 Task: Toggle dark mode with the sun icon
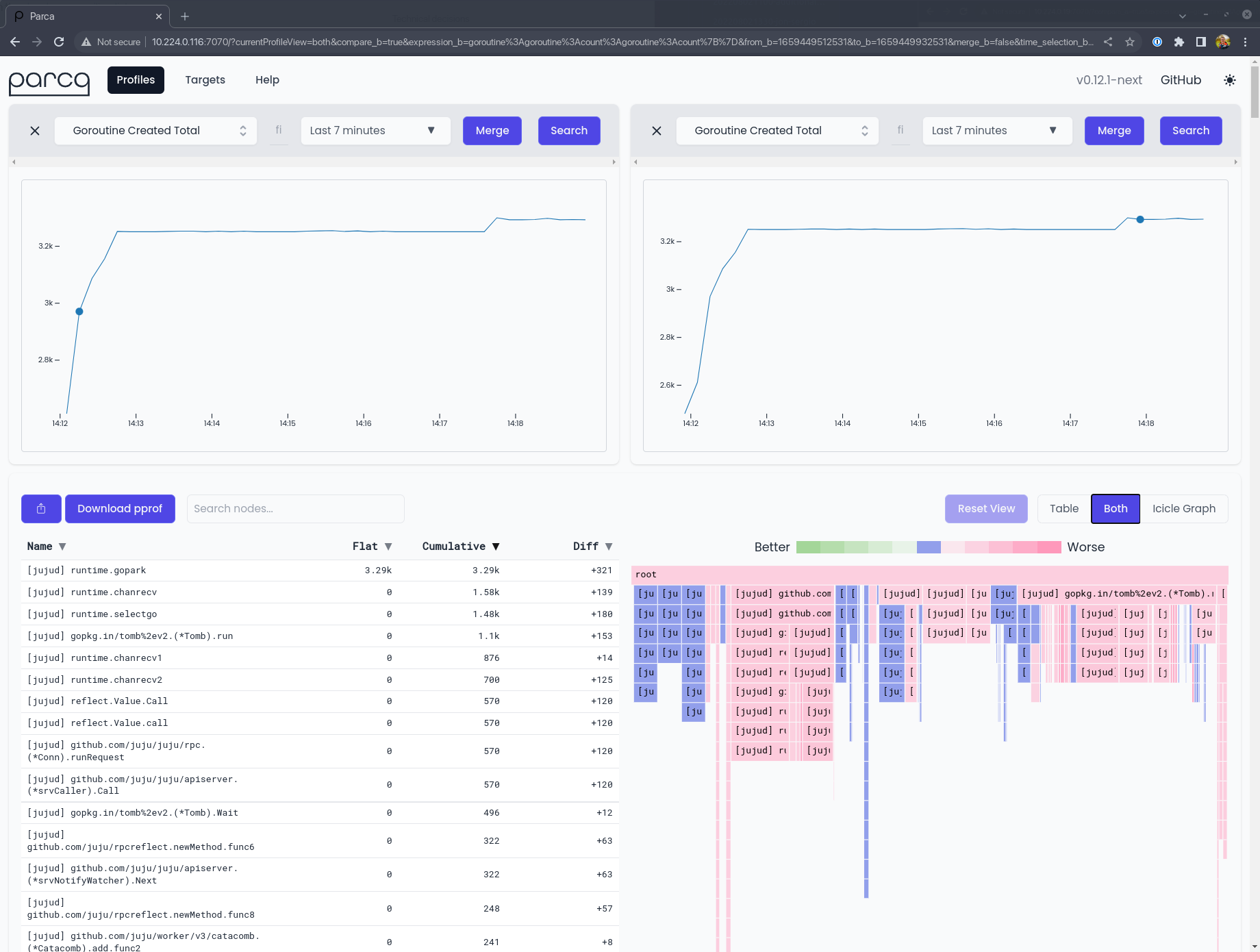pyautogui.click(x=1230, y=80)
